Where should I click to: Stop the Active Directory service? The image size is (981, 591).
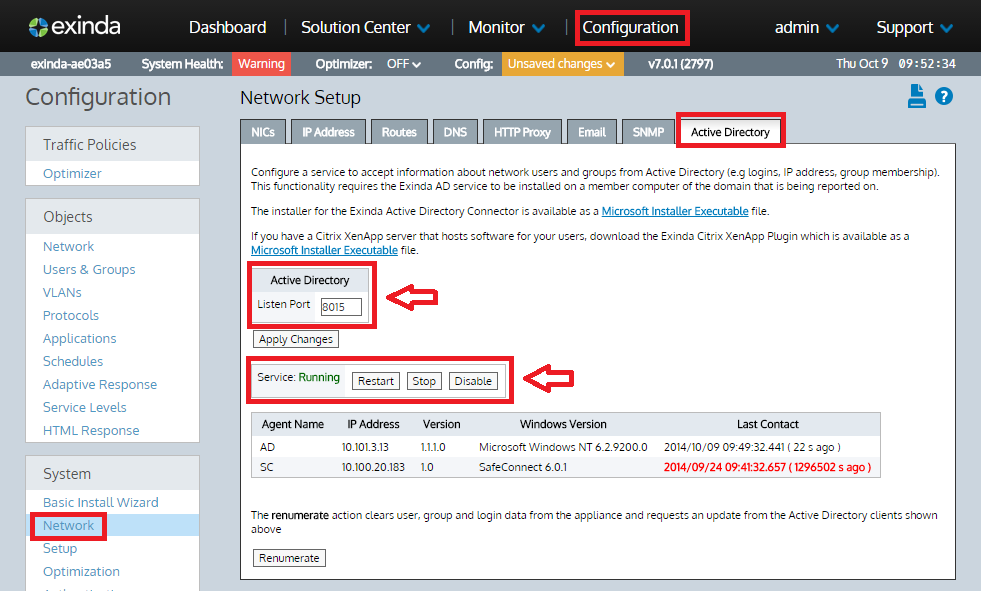click(x=424, y=381)
